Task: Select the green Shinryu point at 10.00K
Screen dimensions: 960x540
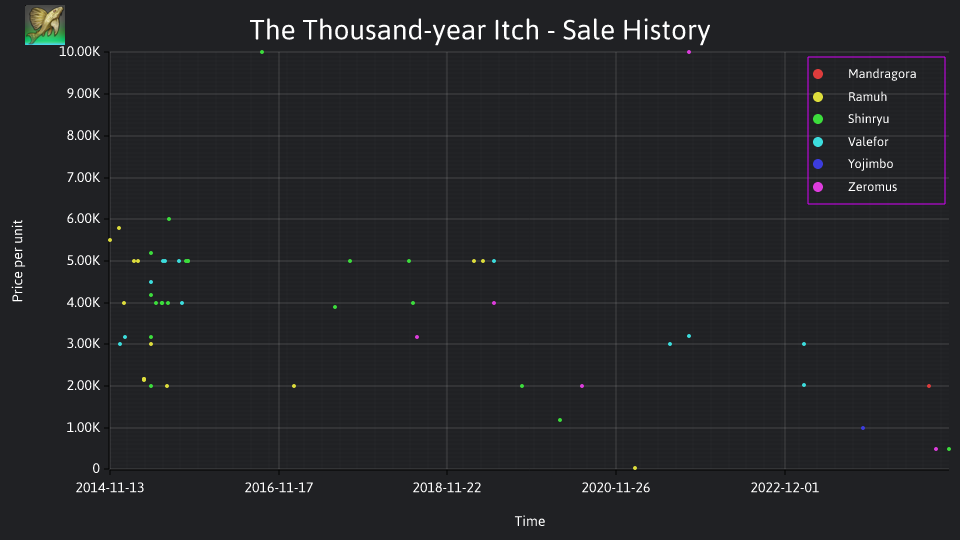Action: coord(262,52)
